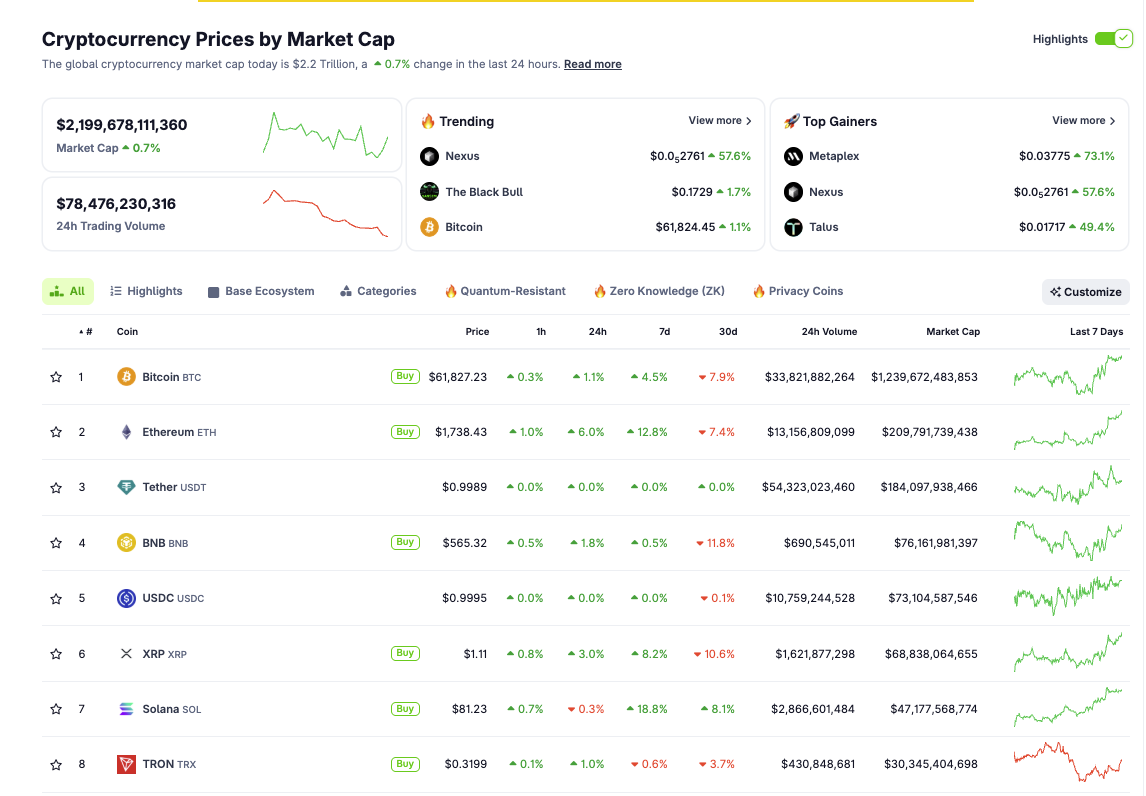The width and height of the screenshot is (1146, 796).
Task: Switch to Quantum-Resistant tab
Action: (x=506, y=291)
